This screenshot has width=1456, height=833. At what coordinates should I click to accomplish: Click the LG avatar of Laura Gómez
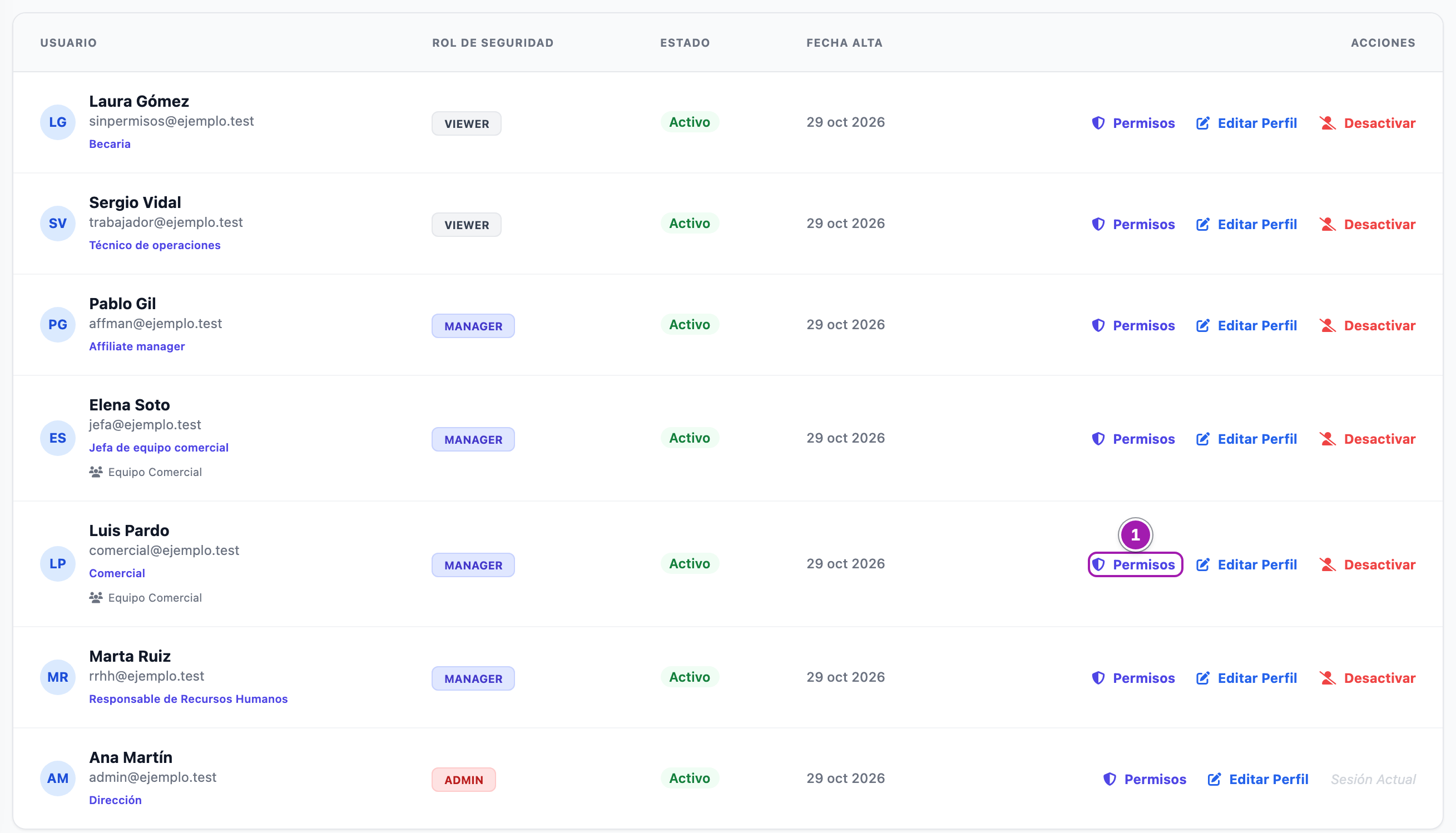[x=58, y=122]
